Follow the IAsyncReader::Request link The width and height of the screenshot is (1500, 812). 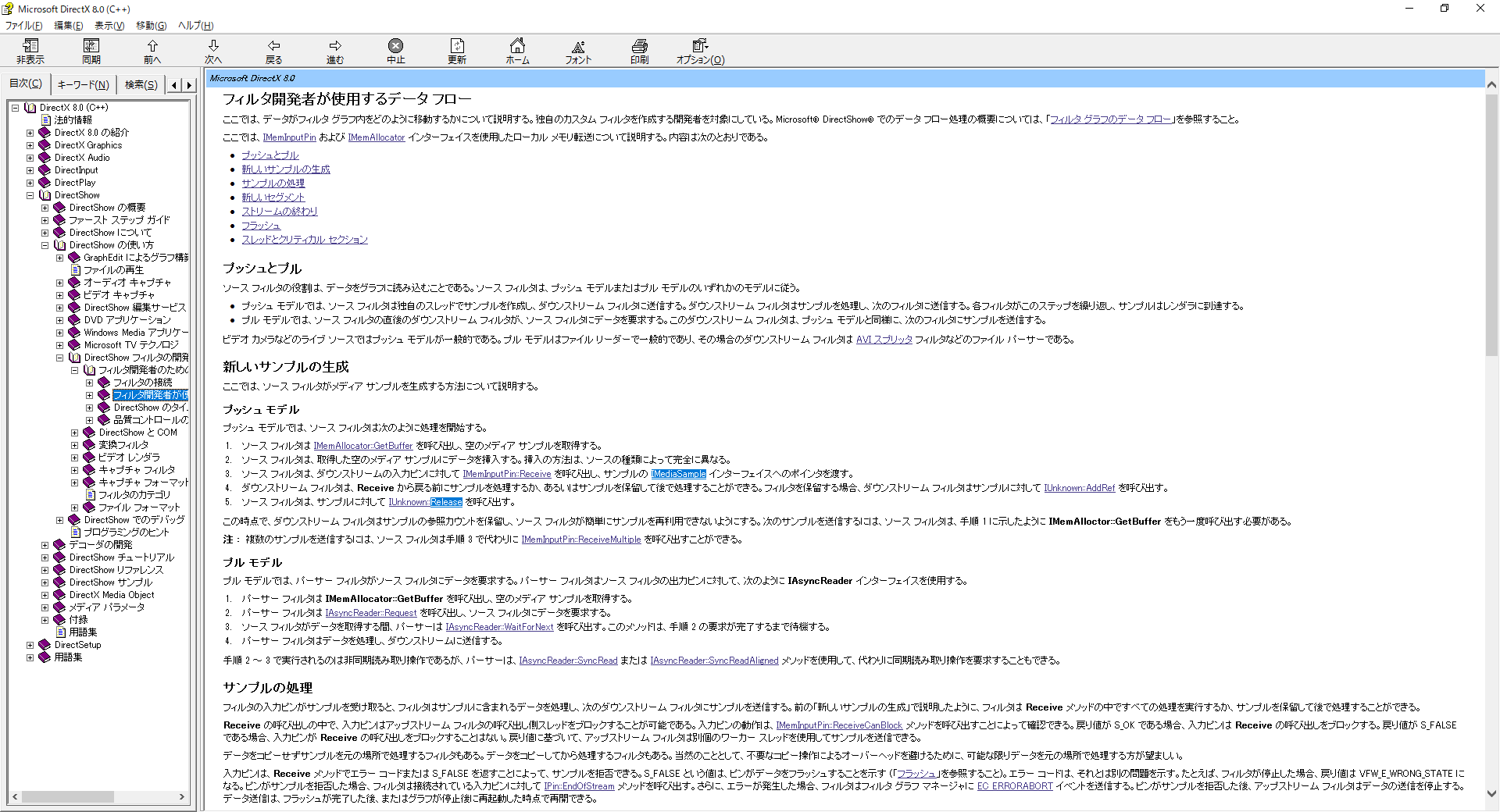tap(371, 613)
